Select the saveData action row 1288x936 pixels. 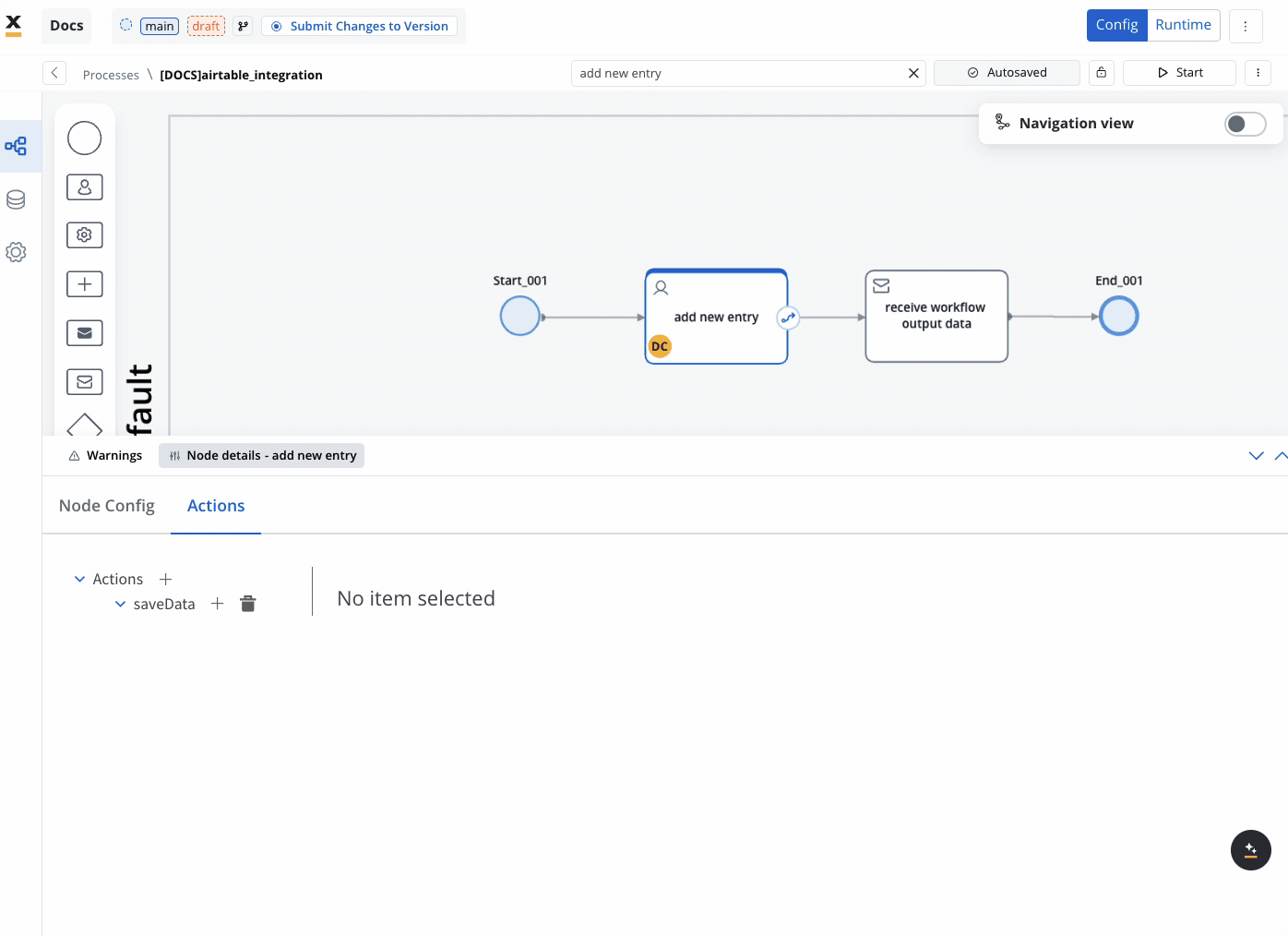[164, 604]
